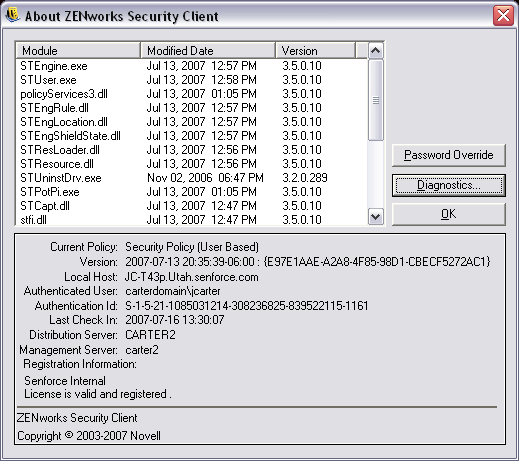Select the STResource.dll row
Viewport: 519px width, 461px height.
point(192,164)
